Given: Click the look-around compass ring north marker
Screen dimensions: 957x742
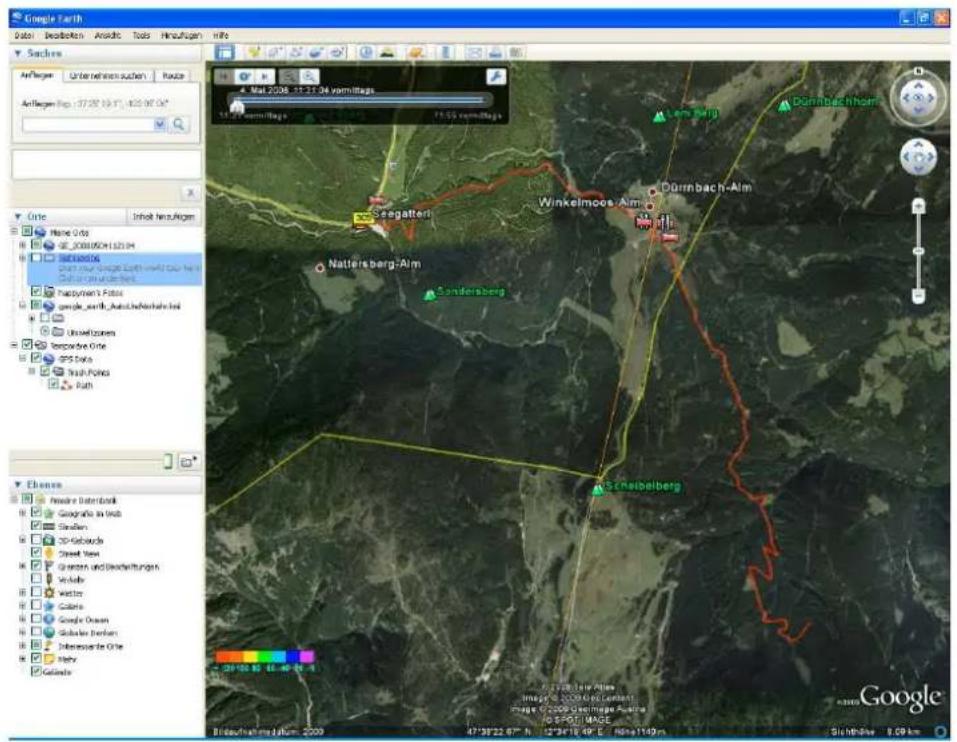Looking at the screenshot, I should [x=919, y=72].
